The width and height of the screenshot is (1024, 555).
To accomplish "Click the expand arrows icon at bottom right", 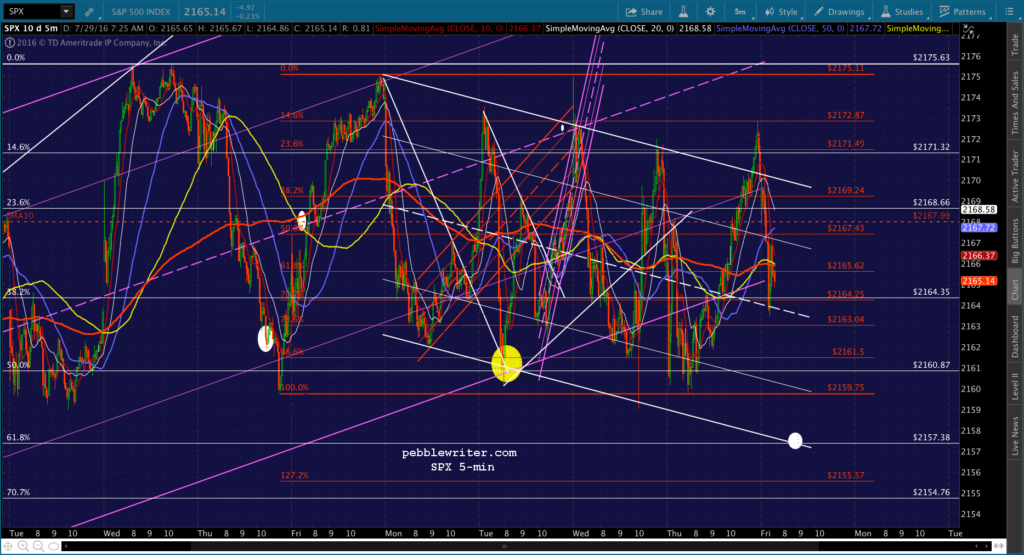I will pos(998,546).
